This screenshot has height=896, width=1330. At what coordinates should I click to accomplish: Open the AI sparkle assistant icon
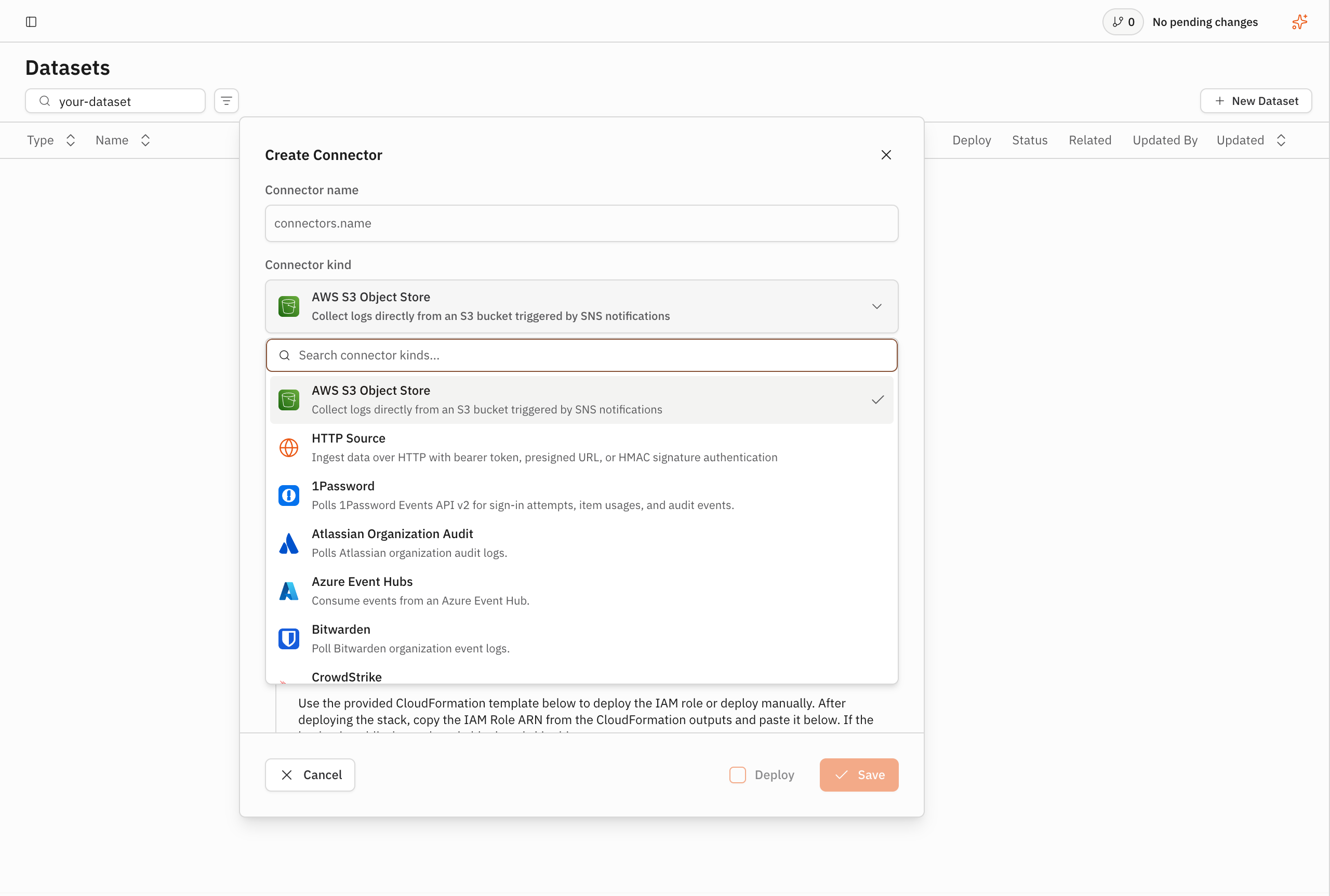pyautogui.click(x=1299, y=22)
